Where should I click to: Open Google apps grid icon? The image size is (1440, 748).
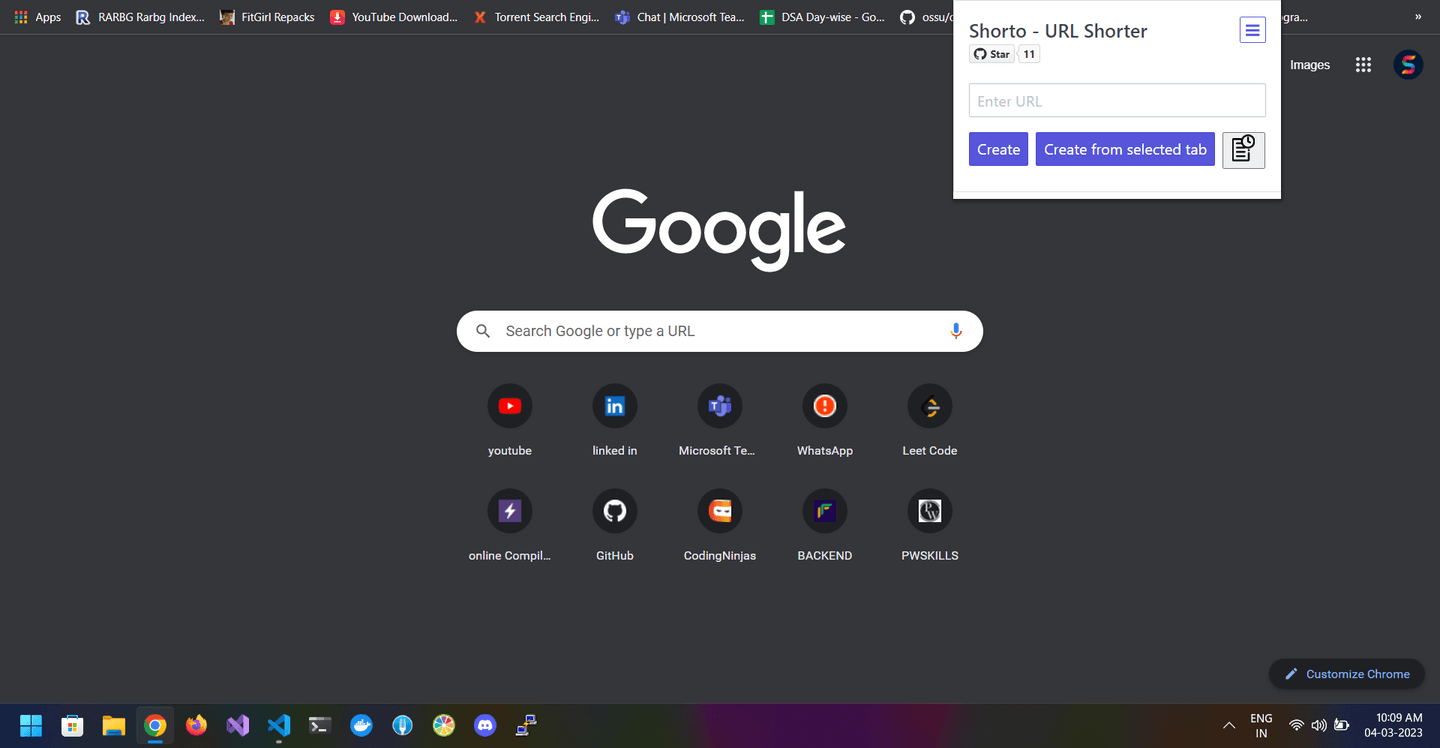click(1363, 65)
